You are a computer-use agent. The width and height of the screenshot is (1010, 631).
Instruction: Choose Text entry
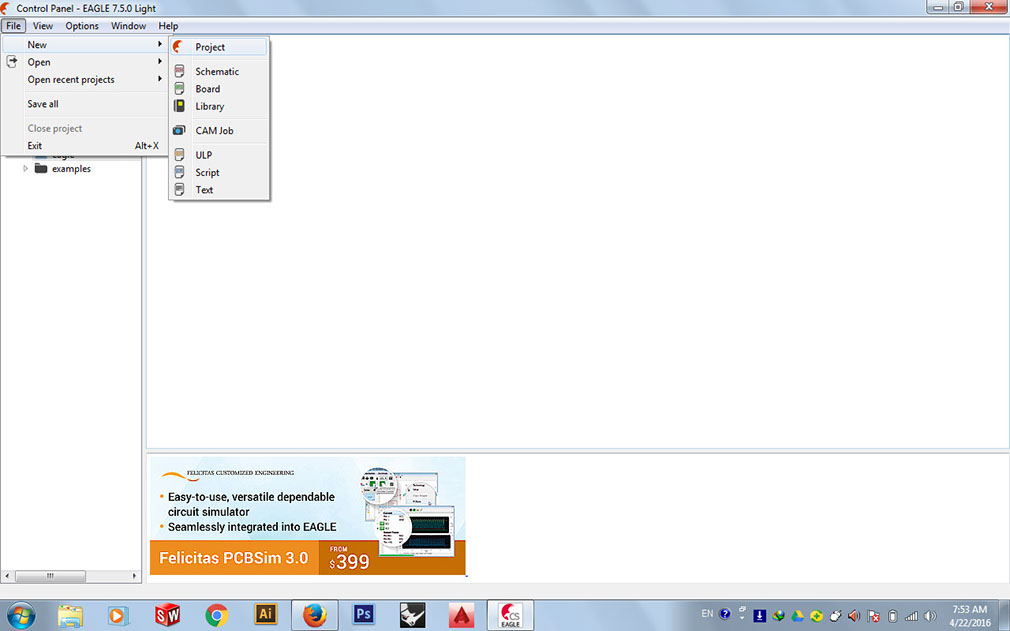pyautogui.click(x=218, y=189)
